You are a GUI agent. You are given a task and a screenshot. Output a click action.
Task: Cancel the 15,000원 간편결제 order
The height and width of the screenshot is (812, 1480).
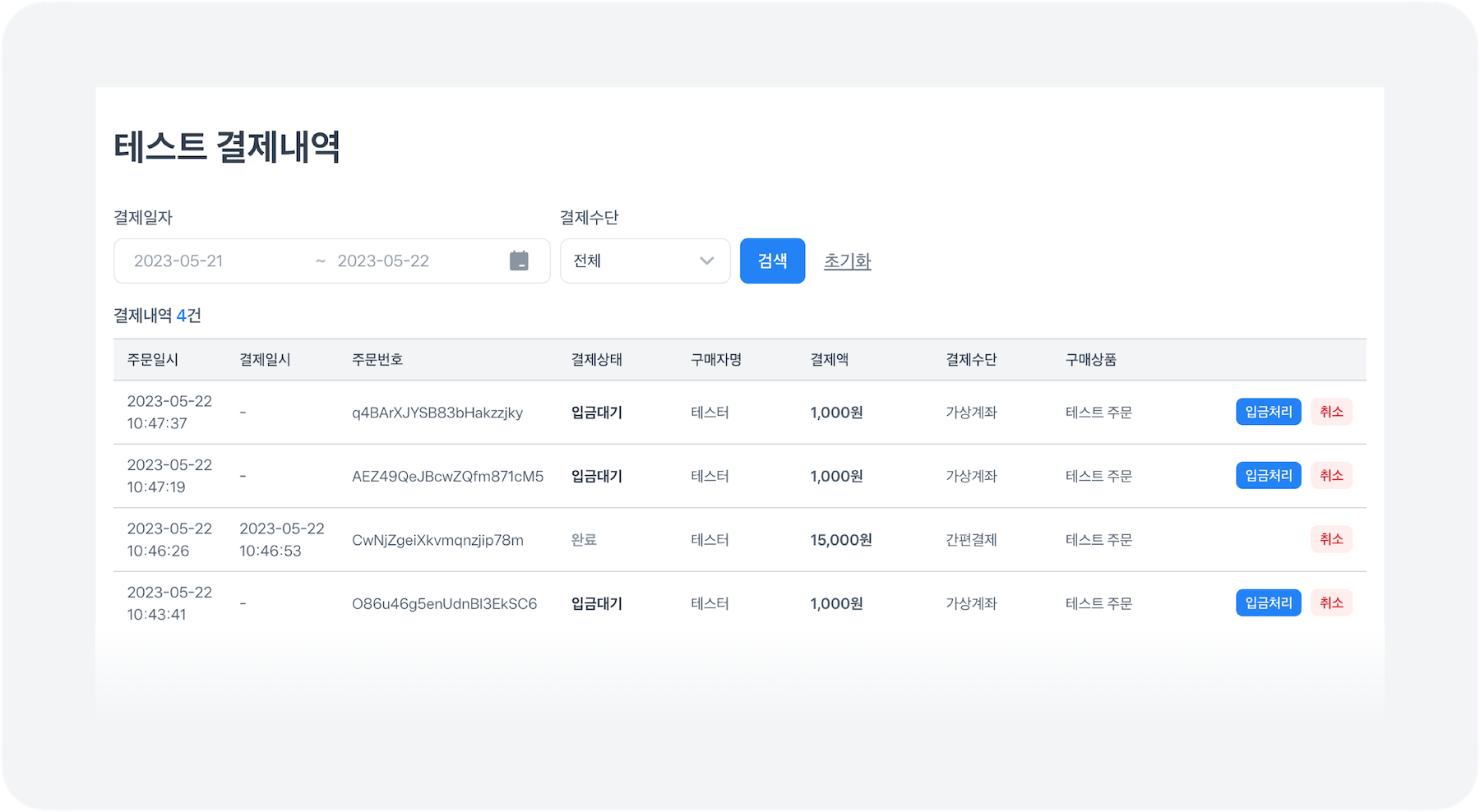pyautogui.click(x=1330, y=539)
